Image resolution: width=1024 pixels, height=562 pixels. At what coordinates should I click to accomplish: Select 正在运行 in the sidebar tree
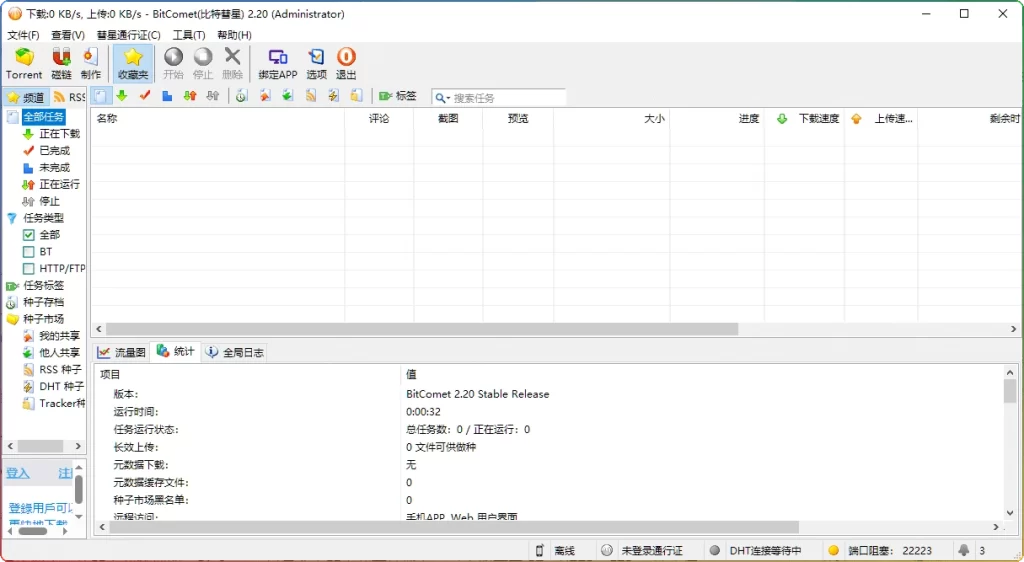(59, 185)
